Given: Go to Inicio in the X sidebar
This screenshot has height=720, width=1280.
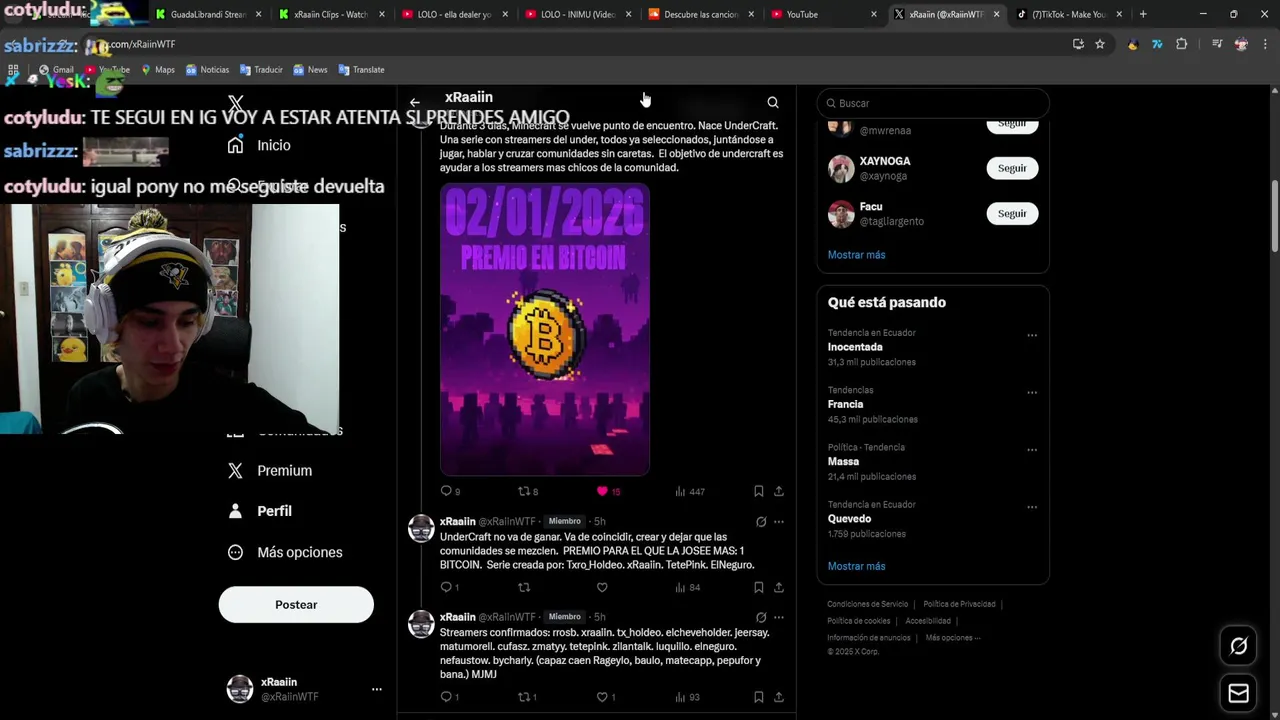Looking at the screenshot, I should (x=260, y=145).
